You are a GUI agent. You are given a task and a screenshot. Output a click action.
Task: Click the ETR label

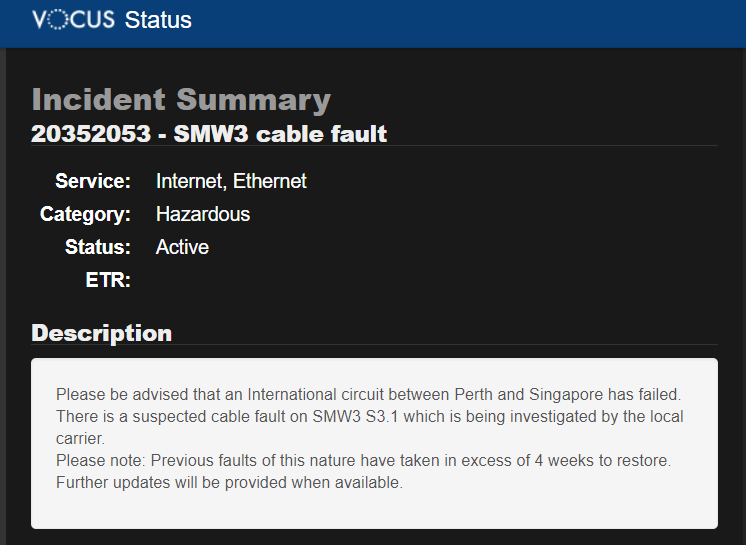[x=108, y=280]
